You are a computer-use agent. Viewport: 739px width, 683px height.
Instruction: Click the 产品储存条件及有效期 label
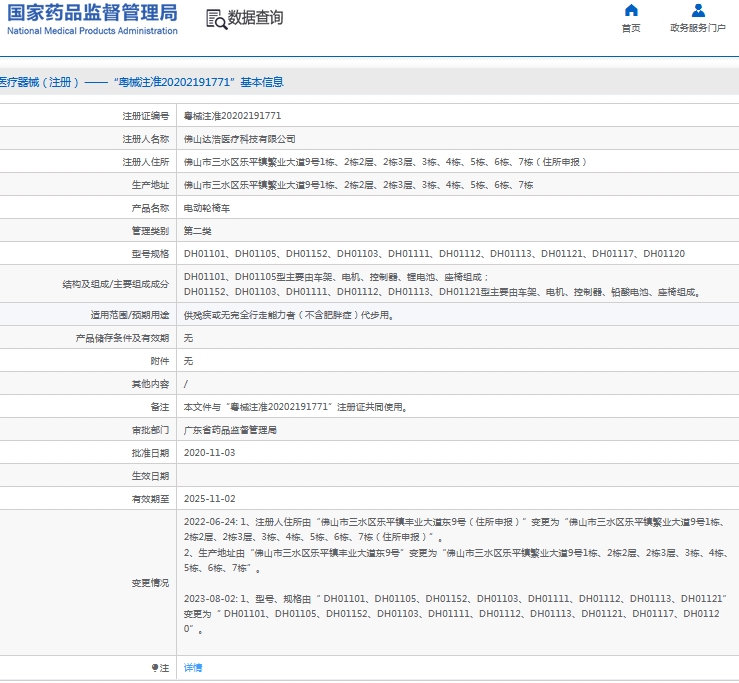coord(122,338)
